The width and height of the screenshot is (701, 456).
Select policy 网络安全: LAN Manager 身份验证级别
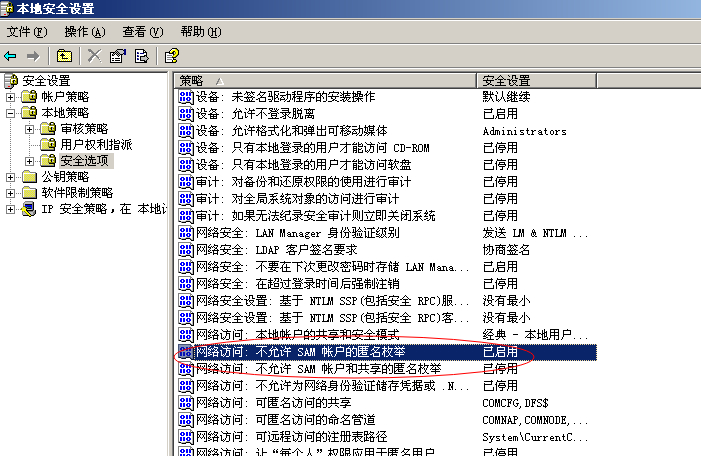[x=298, y=232]
